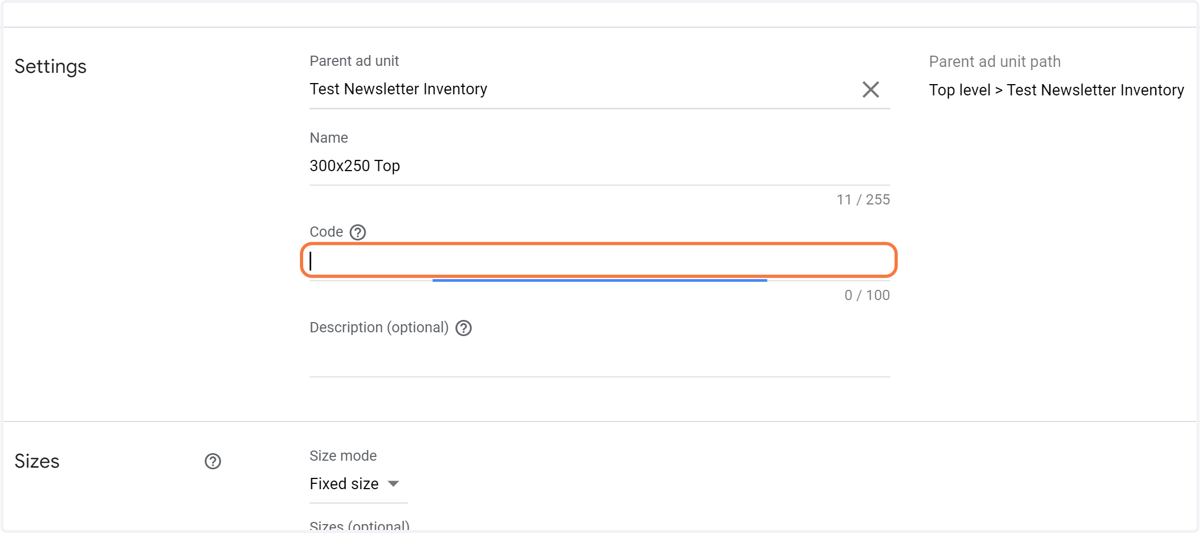Place cursor in the Code input box
This screenshot has height=533, width=1200.
[600, 261]
